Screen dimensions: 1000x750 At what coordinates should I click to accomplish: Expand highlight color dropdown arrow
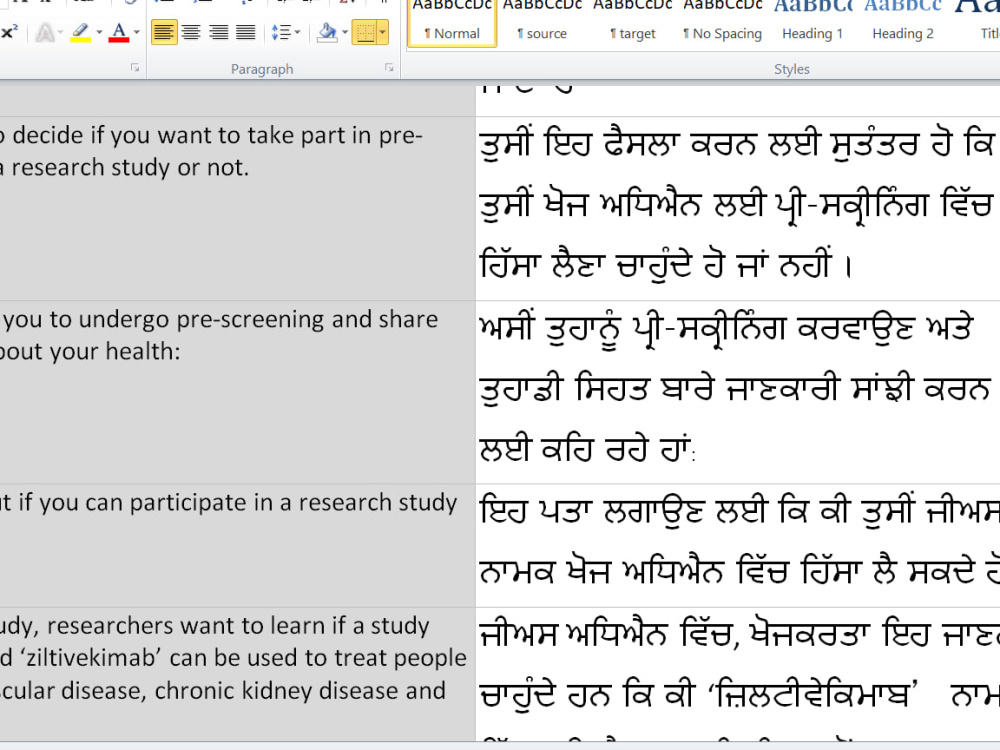pos(99,32)
